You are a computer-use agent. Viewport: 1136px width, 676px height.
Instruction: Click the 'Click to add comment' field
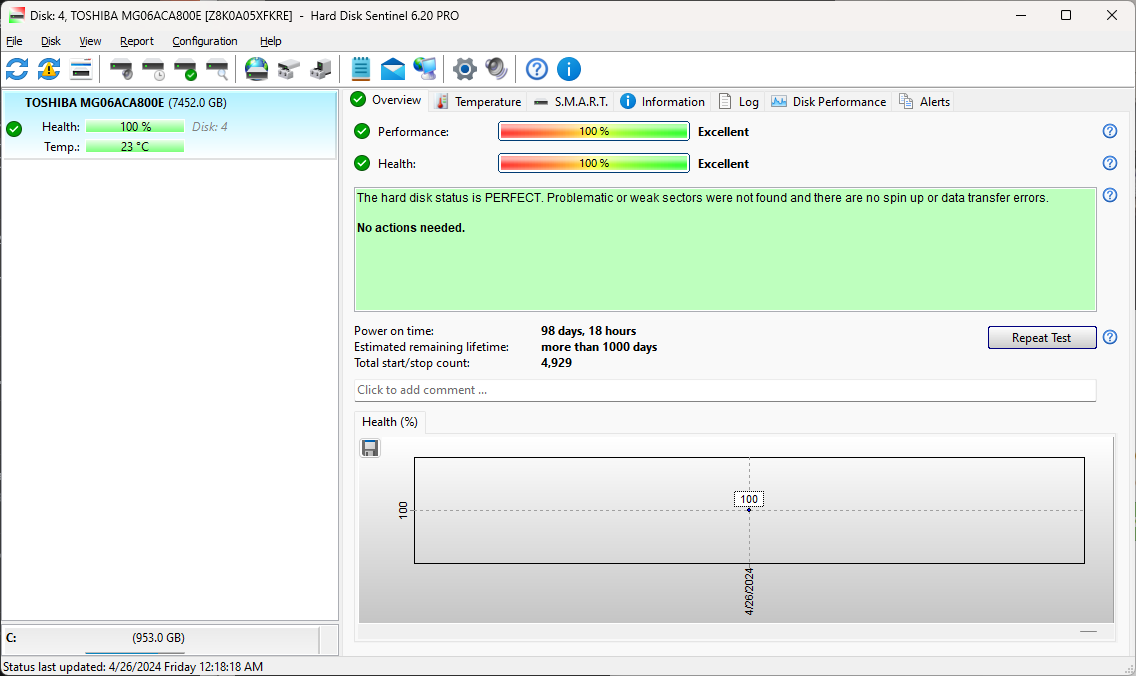coord(724,390)
